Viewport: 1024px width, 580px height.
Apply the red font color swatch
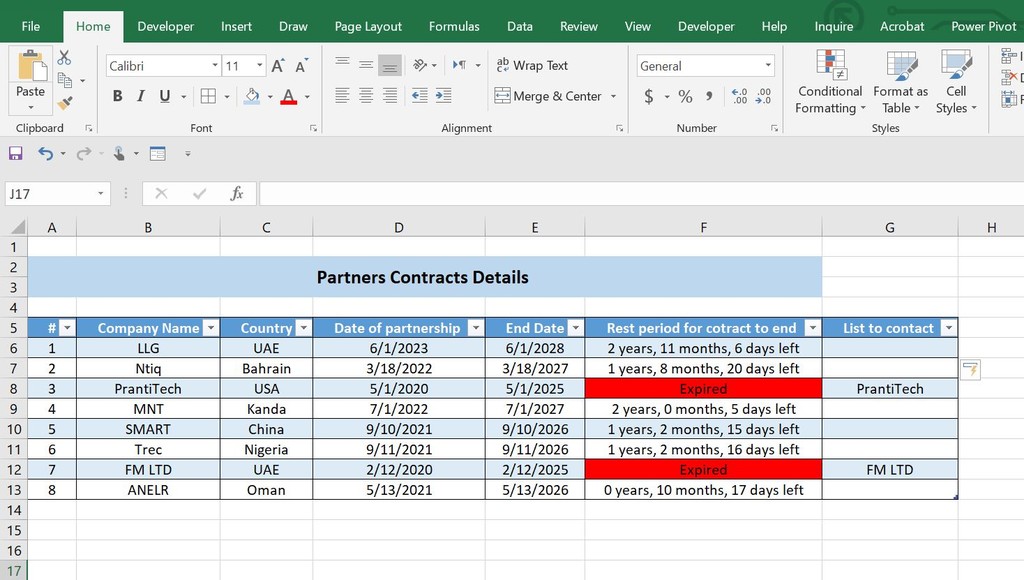point(289,96)
